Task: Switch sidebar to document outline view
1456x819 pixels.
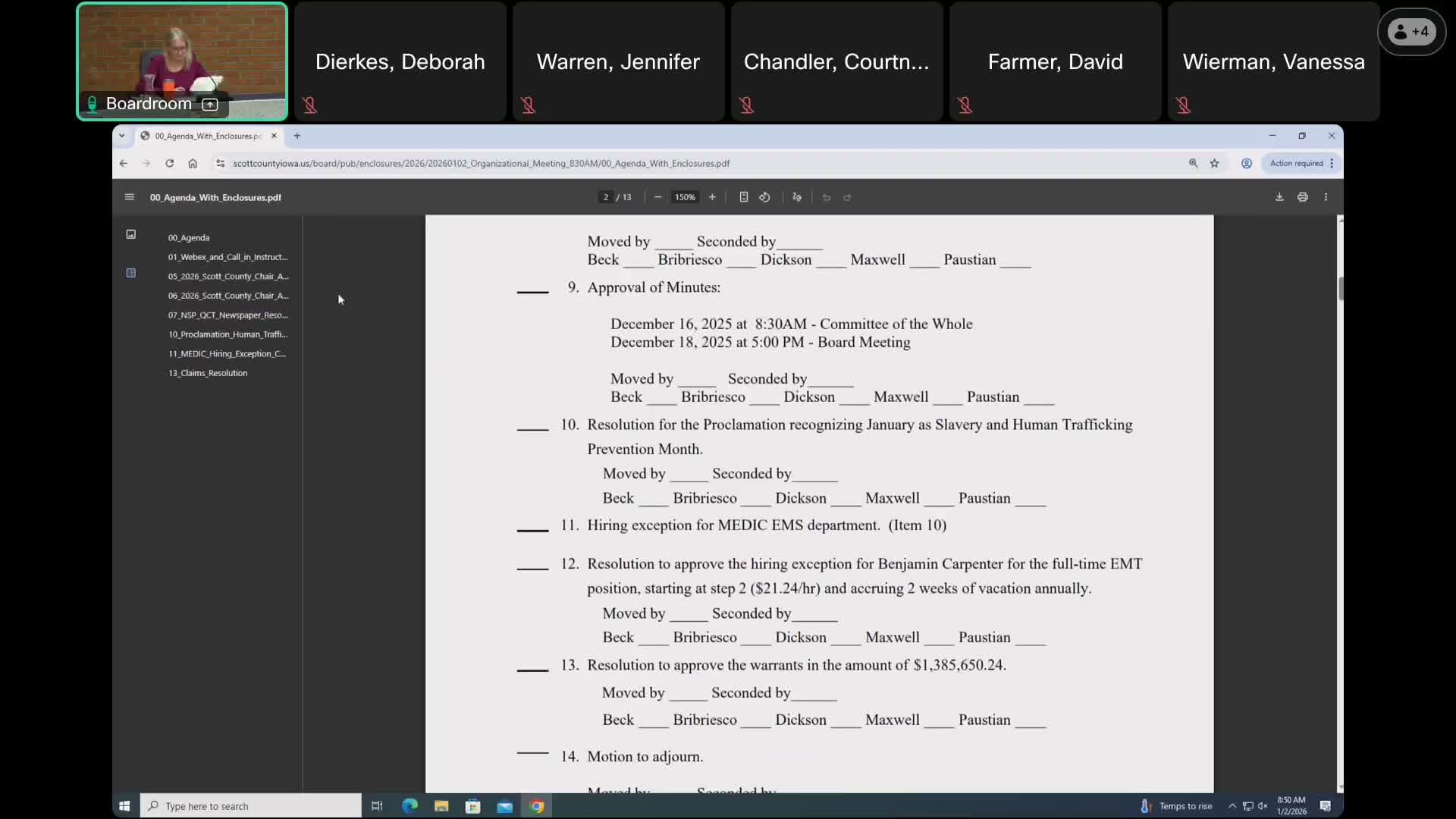Action: (130, 273)
